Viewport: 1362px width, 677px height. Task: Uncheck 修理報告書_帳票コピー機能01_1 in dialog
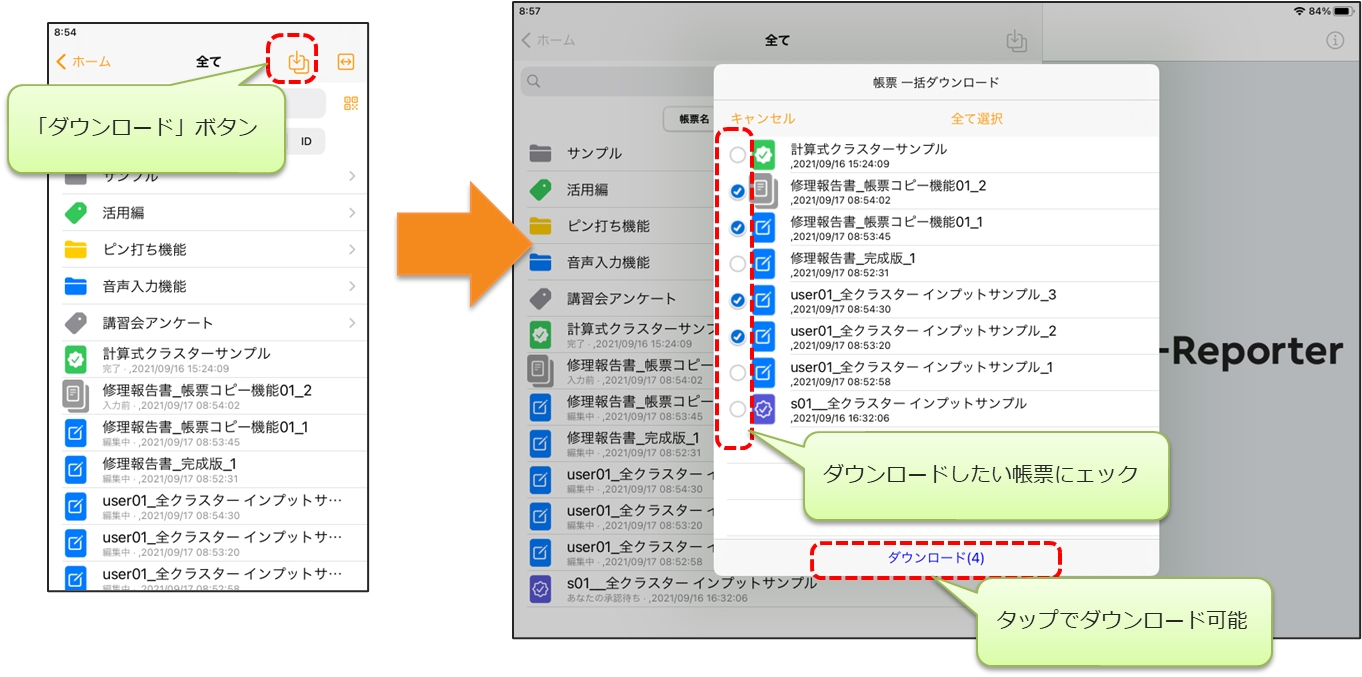[x=738, y=227]
